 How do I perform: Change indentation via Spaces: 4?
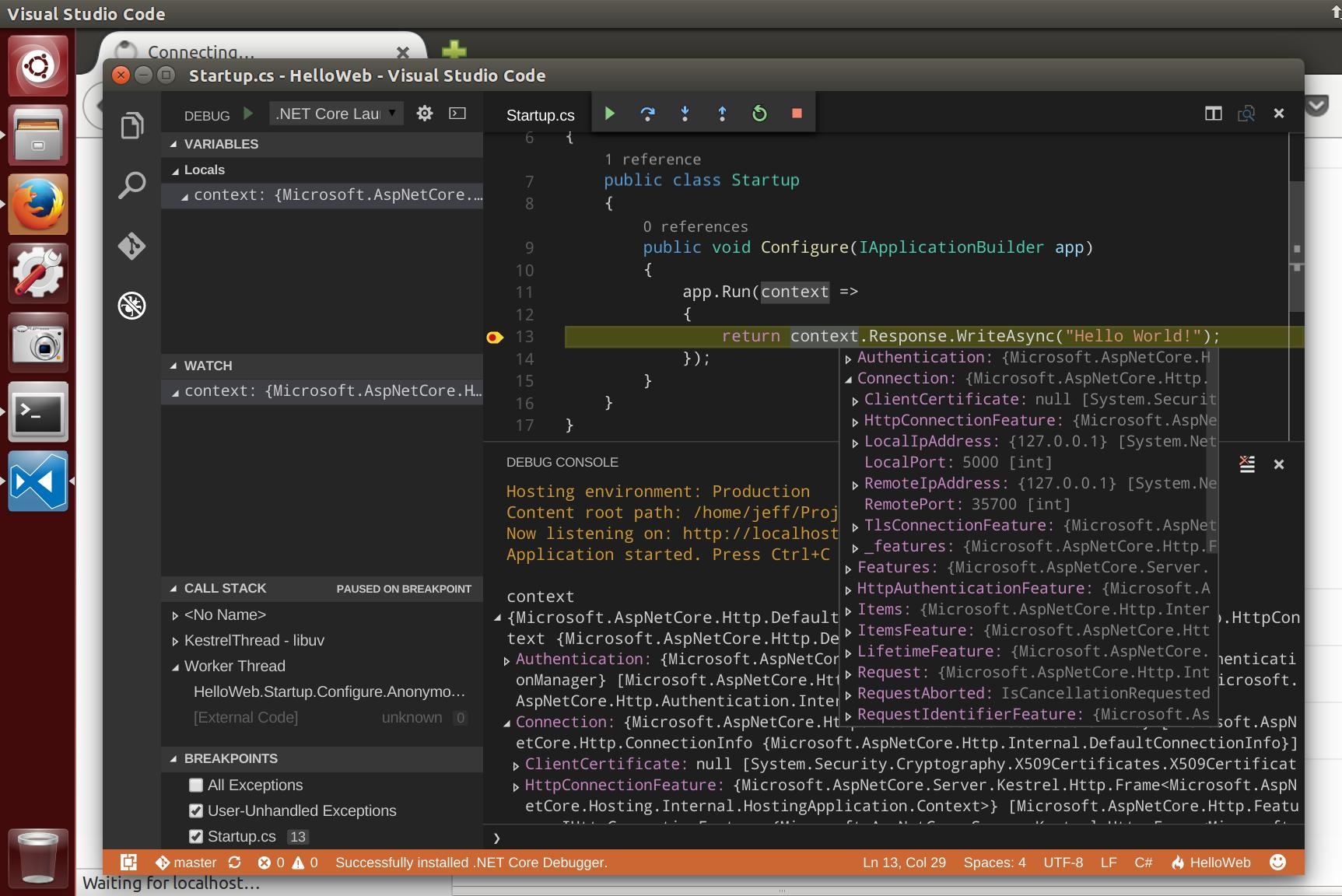coord(994,863)
